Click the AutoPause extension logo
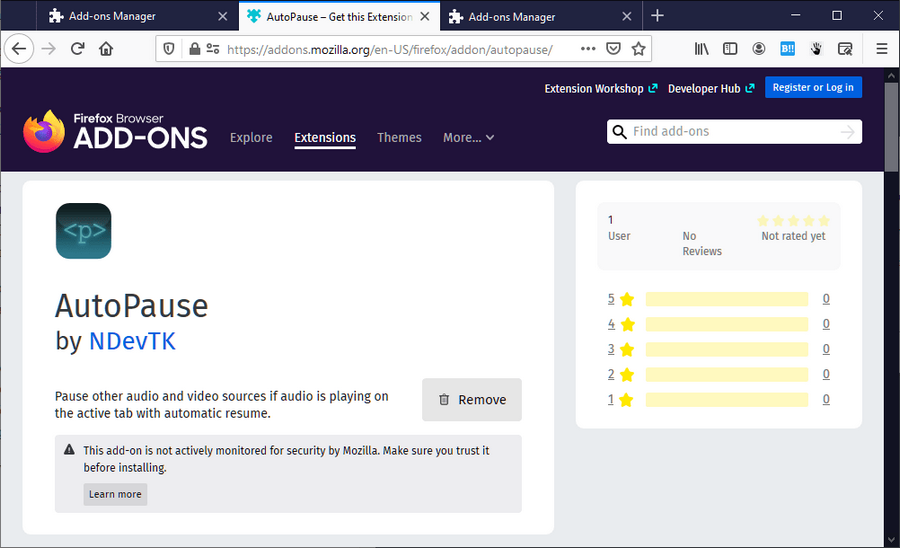Viewport: 900px width, 548px height. coord(83,231)
